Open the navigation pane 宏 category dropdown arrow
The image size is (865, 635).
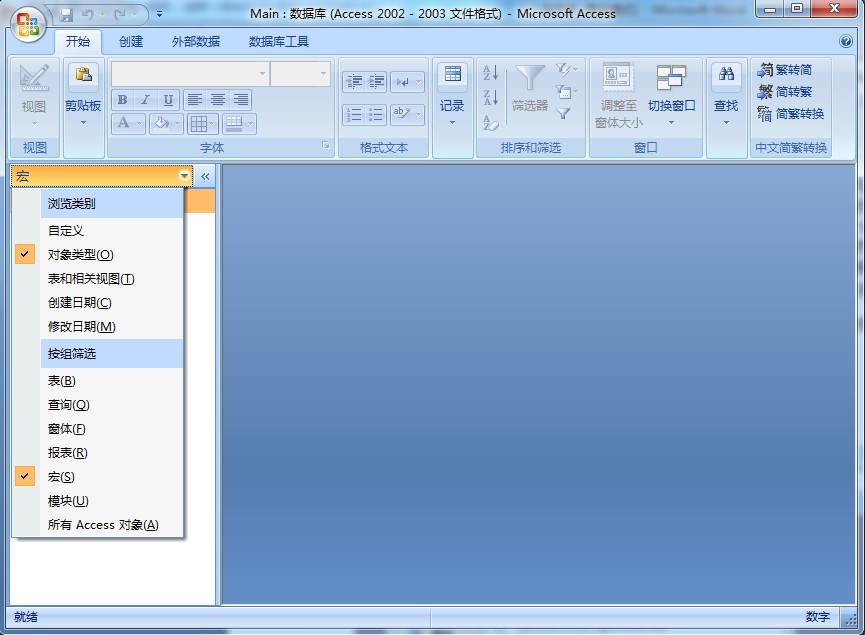click(x=184, y=176)
